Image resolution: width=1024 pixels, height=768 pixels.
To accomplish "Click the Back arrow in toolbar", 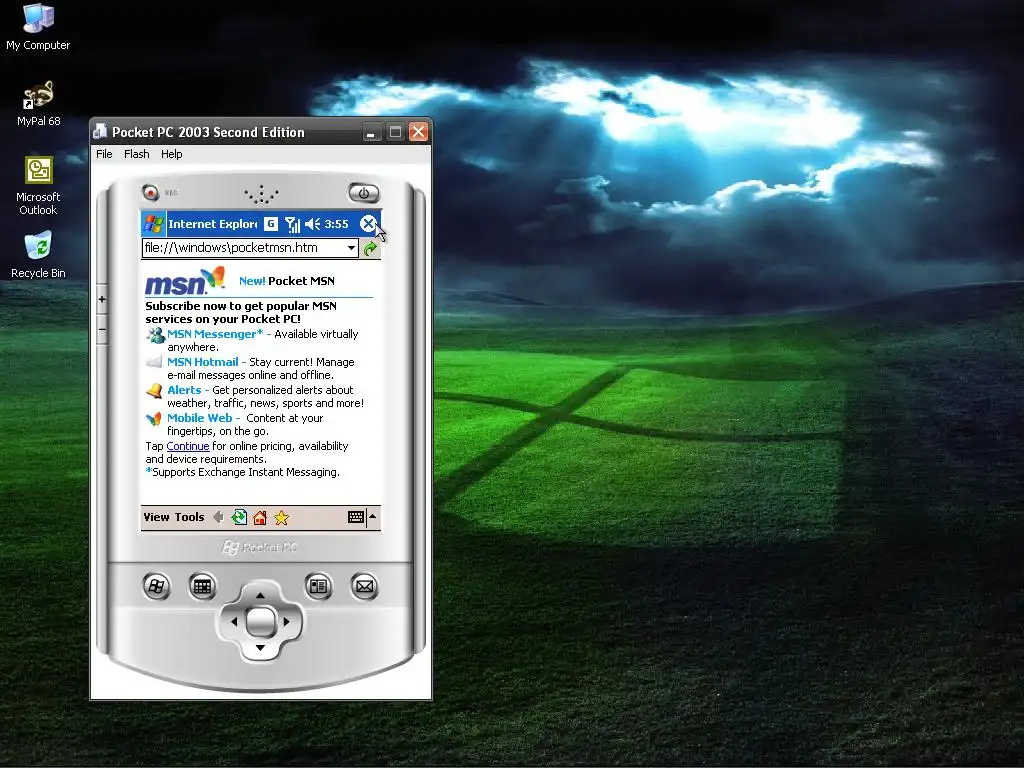I will pyautogui.click(x=218, y=517).
